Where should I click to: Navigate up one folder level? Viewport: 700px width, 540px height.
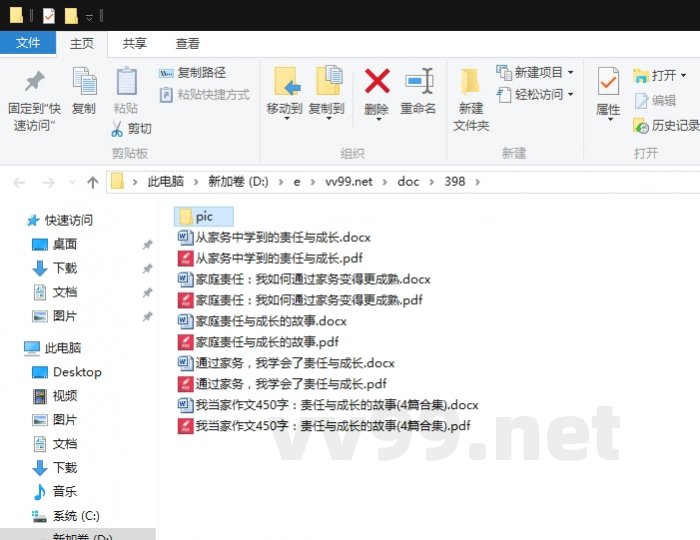pos(93,182)
